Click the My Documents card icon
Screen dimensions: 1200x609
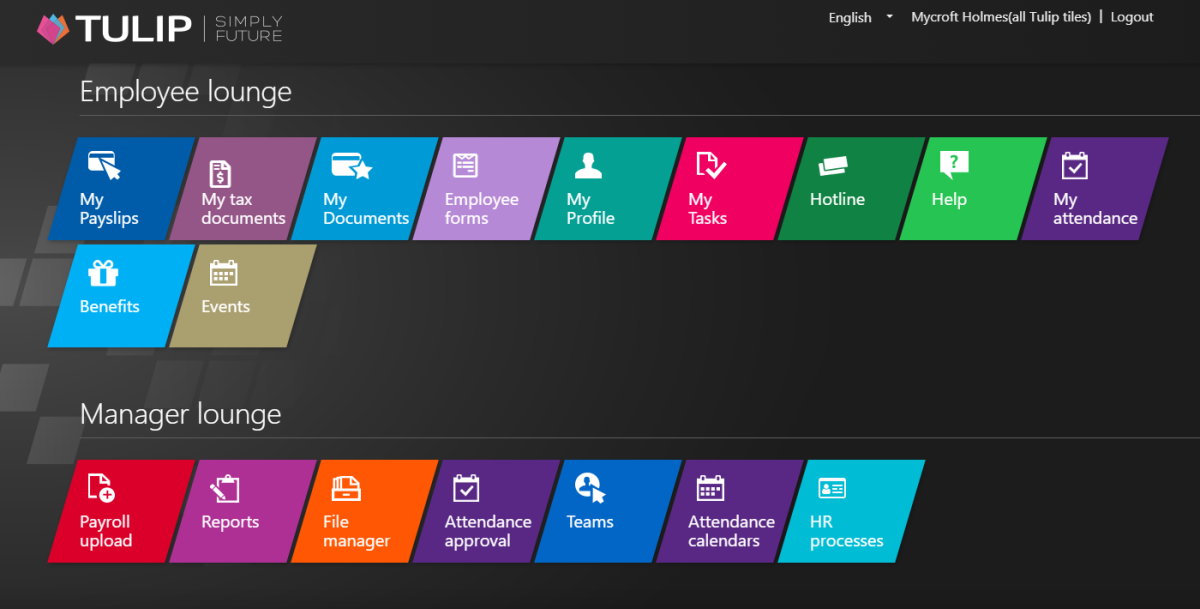[351, 166]
